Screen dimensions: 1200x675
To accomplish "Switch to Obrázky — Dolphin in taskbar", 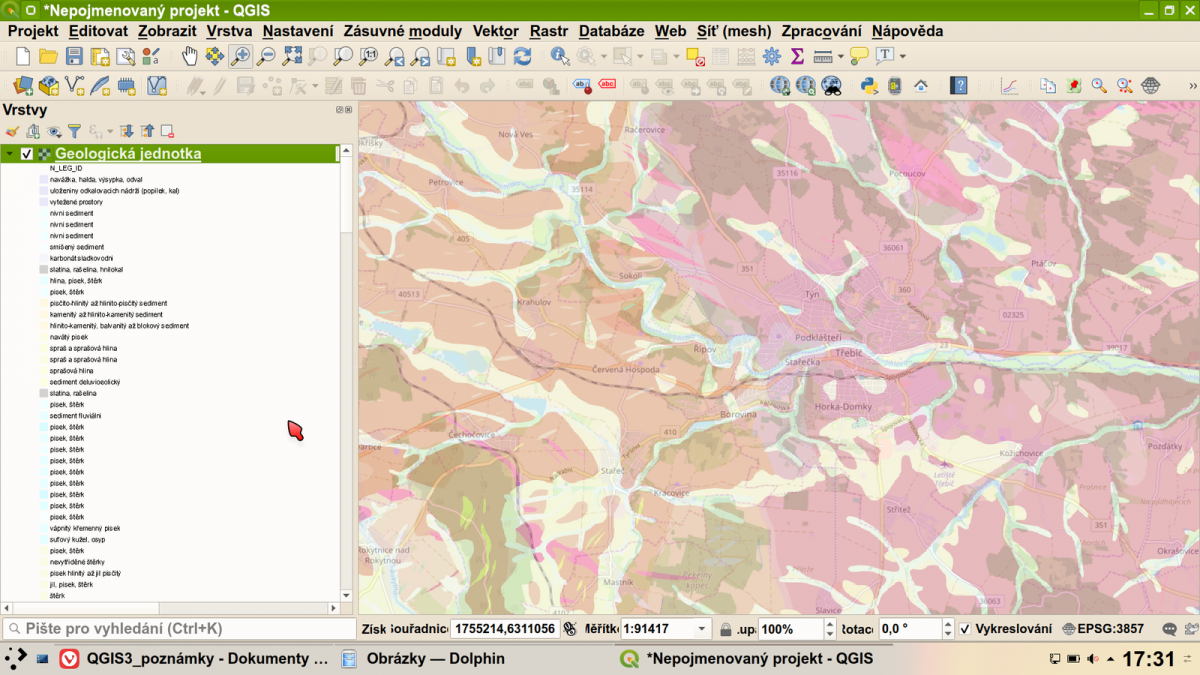I will [x=422, y=659].
